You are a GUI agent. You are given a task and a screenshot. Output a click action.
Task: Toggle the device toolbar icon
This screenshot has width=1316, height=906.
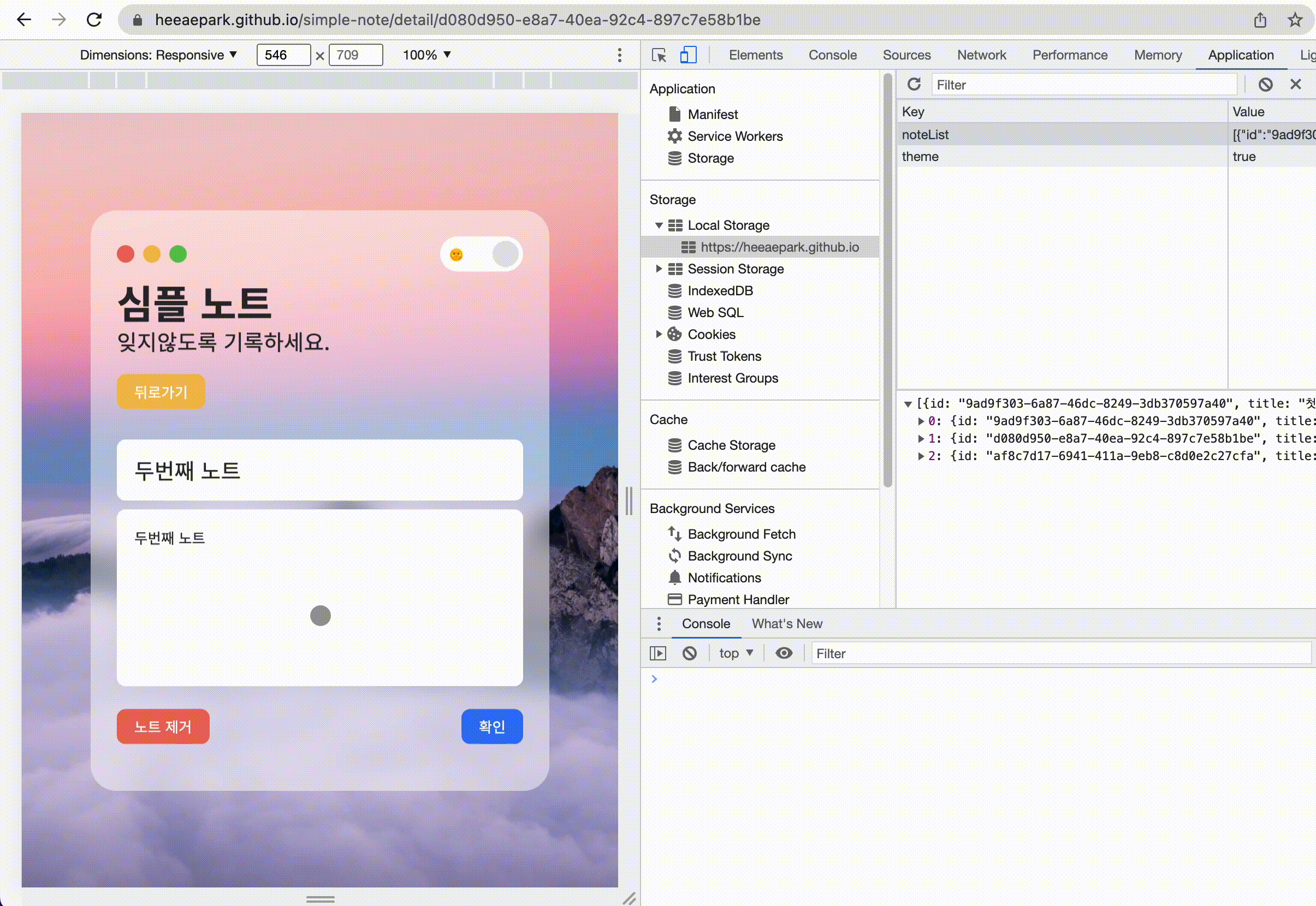click(x=688, y=55)
